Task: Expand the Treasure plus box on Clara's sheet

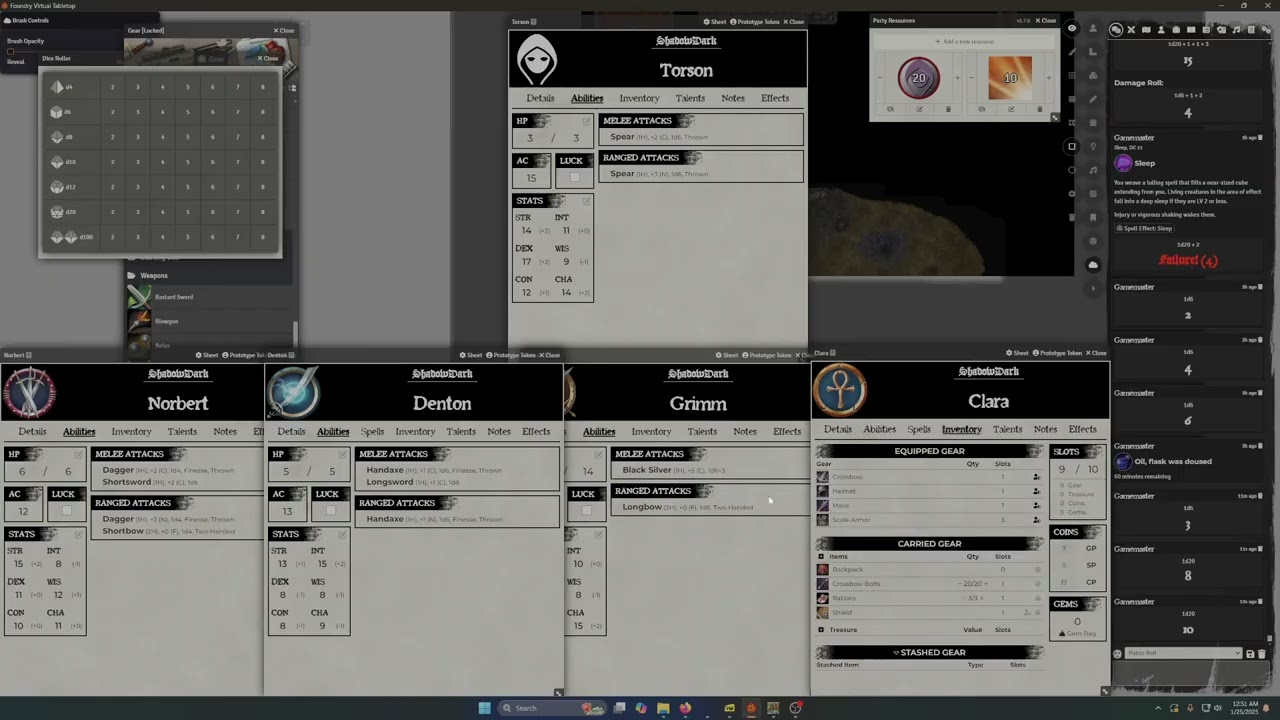Action: click(x=821, y=630)
